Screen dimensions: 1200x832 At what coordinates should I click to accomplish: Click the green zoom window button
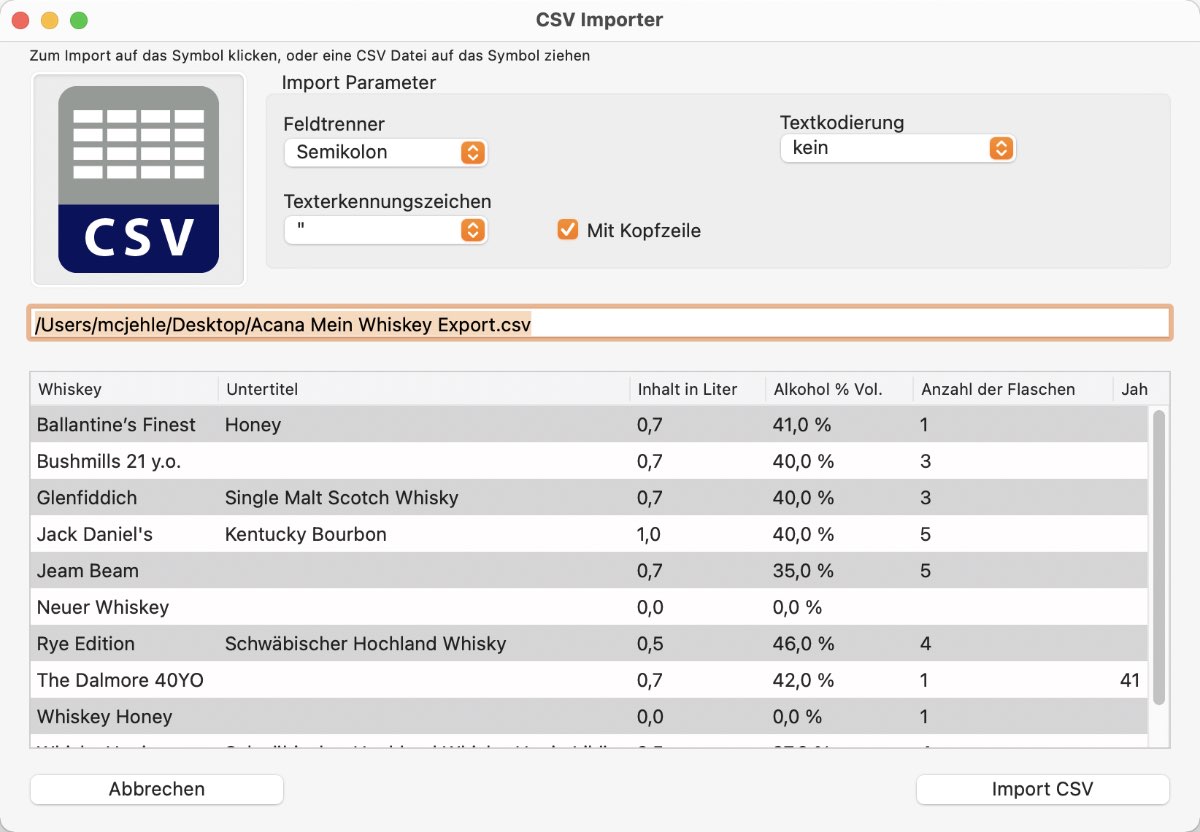tap(79, 20)
